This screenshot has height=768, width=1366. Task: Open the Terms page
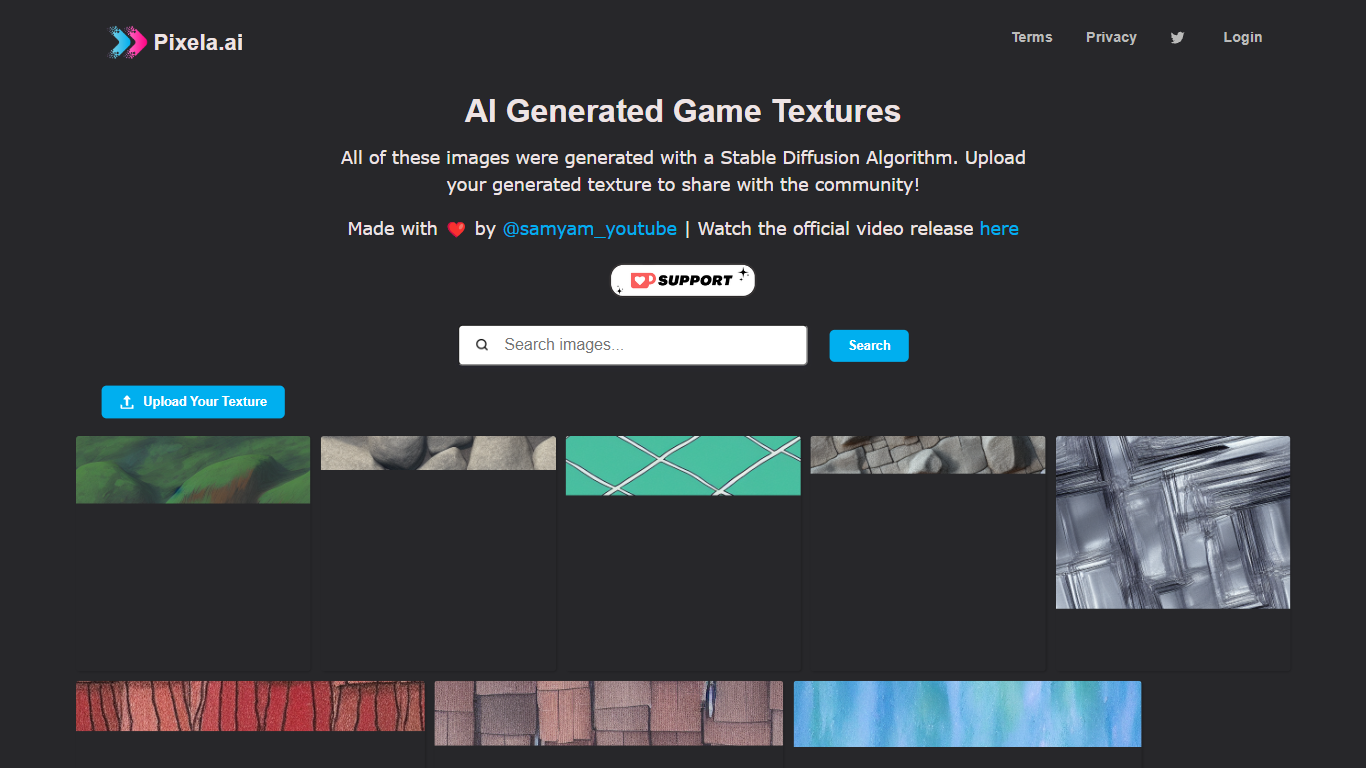click(x=1032, y=37)
